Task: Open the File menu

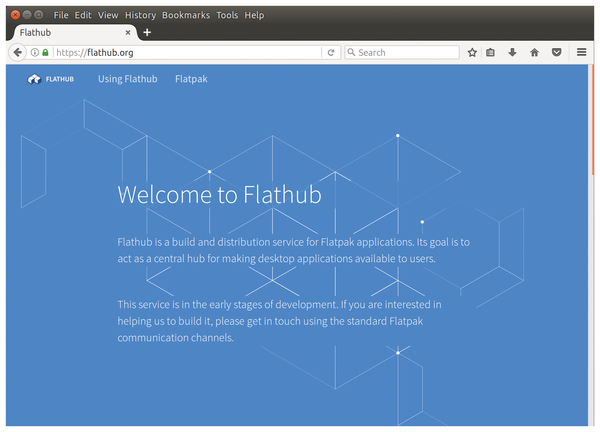Action: [x=61, y=15]
